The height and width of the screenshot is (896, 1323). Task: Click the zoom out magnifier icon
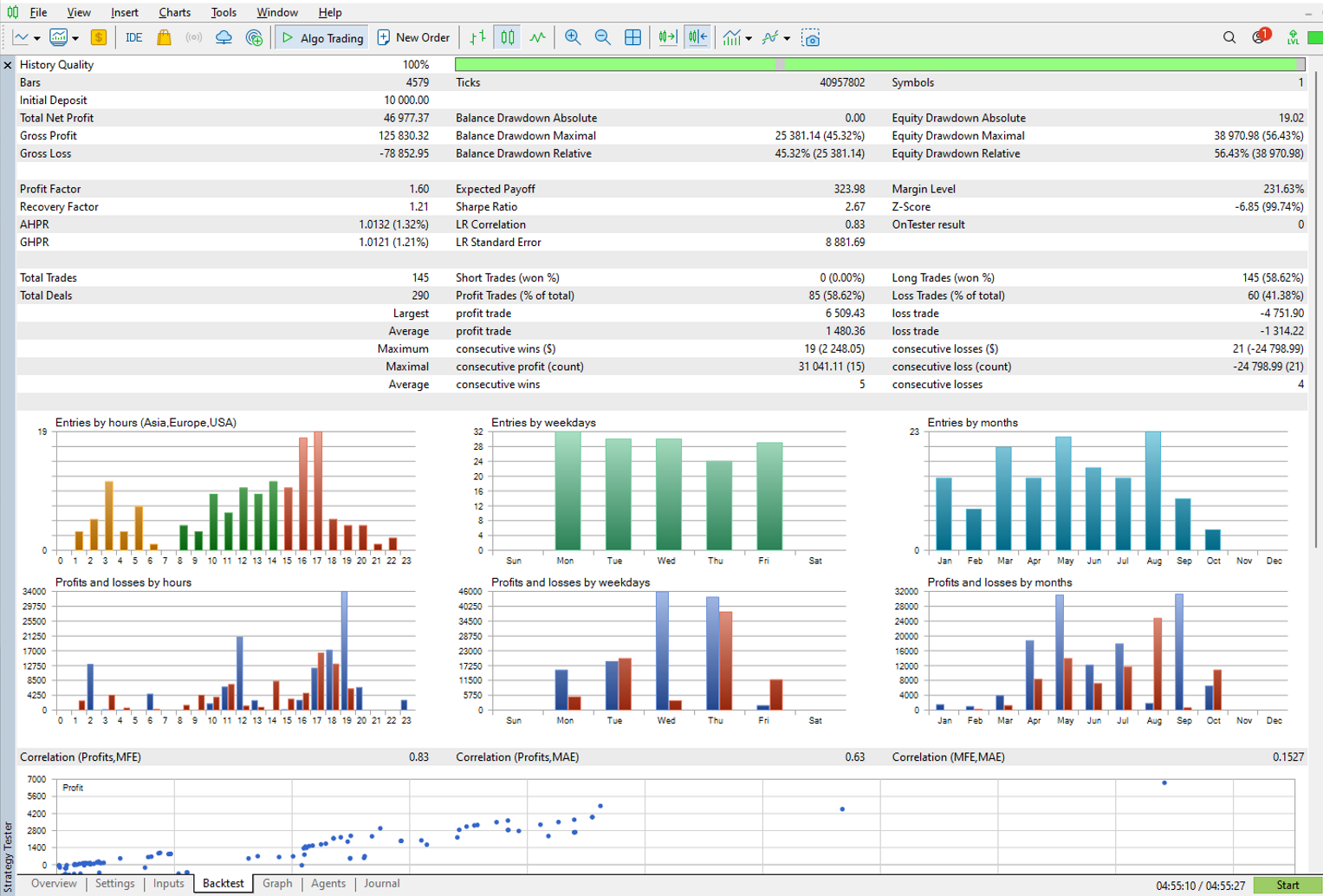pyautogui.click(x=602, y=37)
